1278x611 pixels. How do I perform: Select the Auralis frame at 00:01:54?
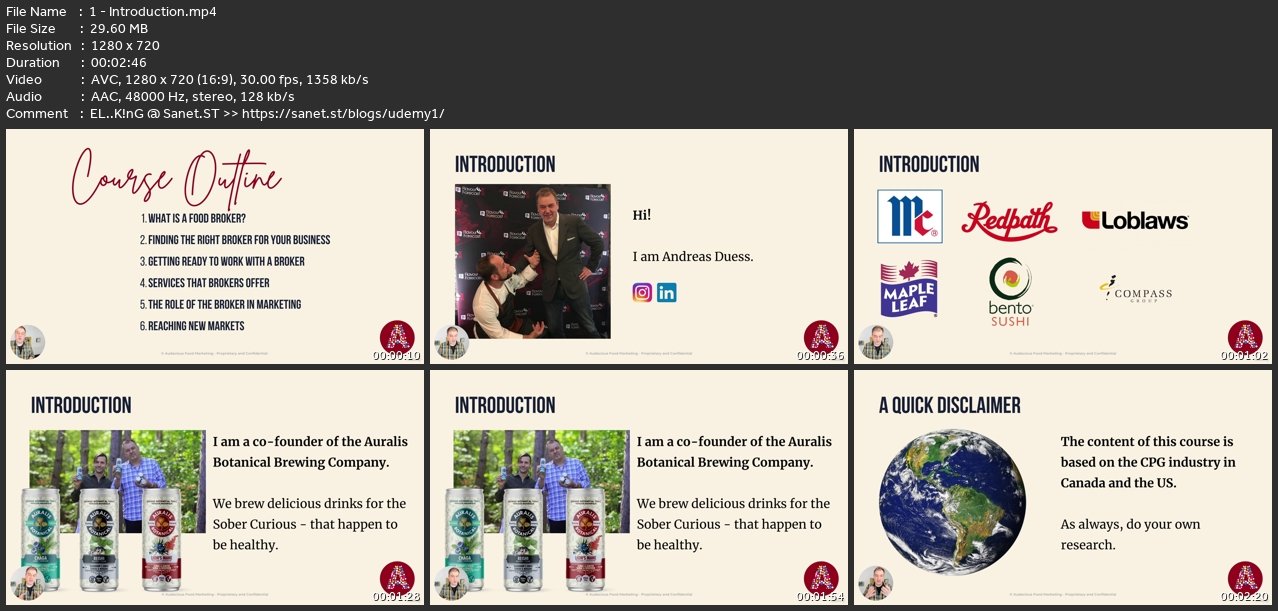(637, 487)
